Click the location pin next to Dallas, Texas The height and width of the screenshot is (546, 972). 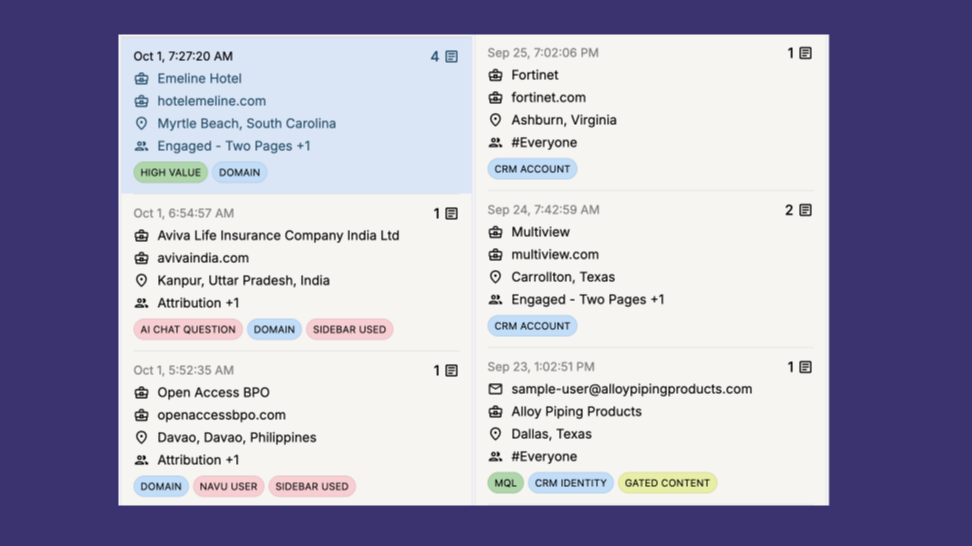pyautogui.click(x=495, y=434)
